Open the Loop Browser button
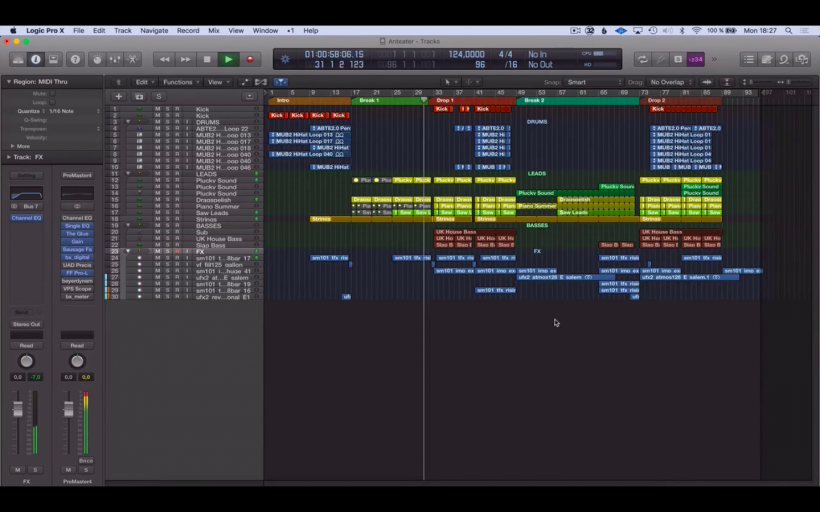 point(784,60)
